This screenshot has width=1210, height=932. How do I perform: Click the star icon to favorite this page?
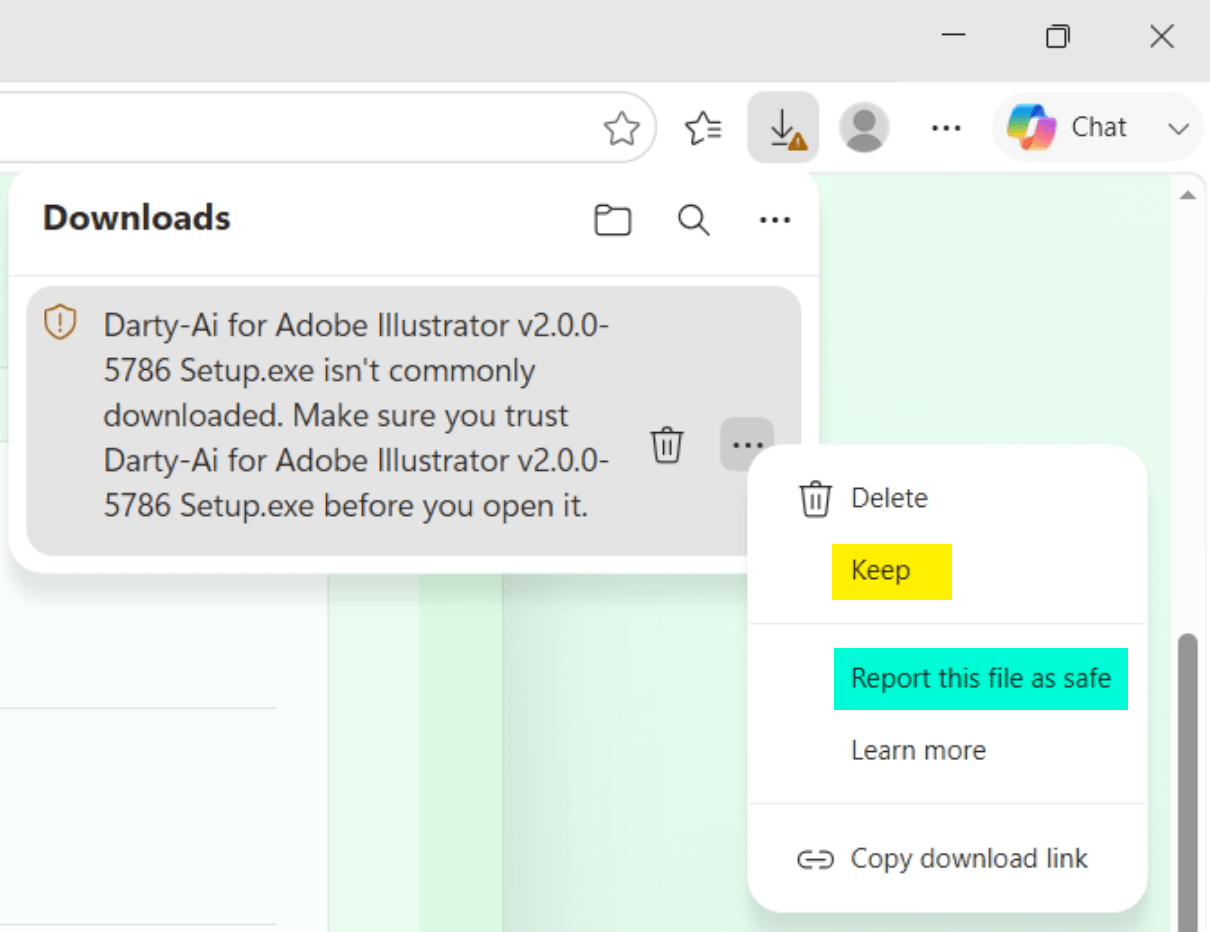tap(622, 128)
